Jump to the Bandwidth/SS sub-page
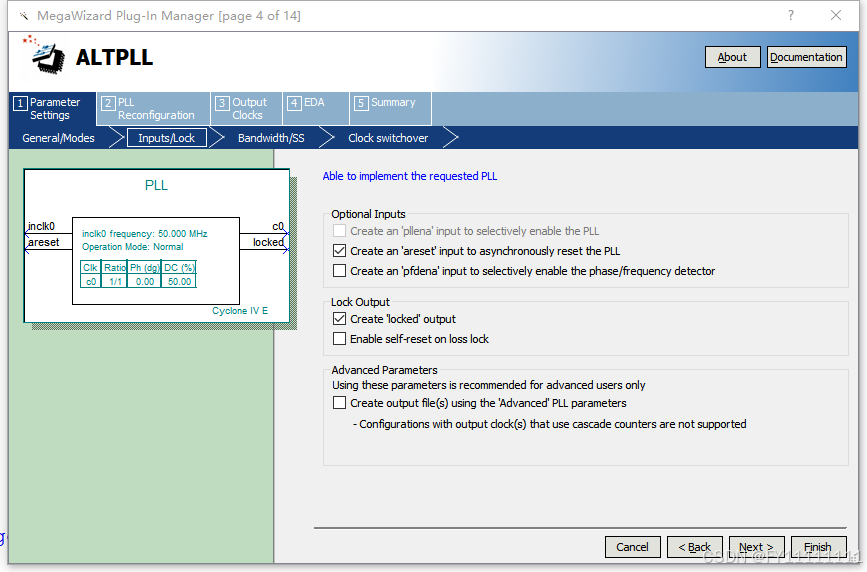 pos(271,138)
